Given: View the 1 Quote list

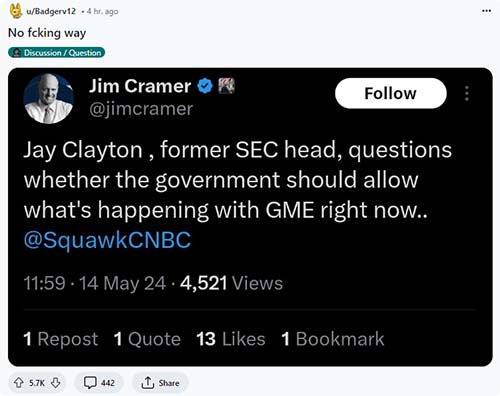Looking at the screenshot, I should click(x=147, y=339).
